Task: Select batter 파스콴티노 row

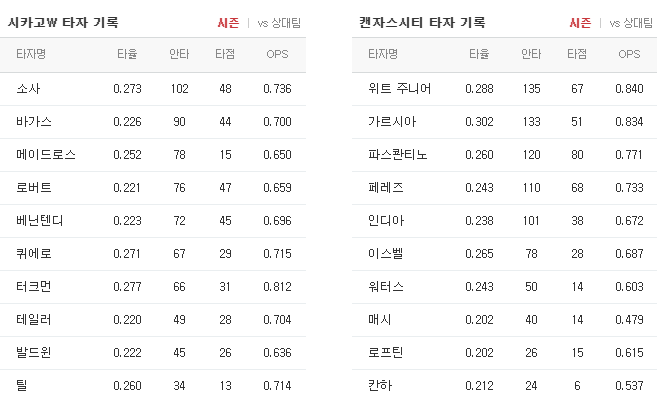Action: [x=504, y=155]
